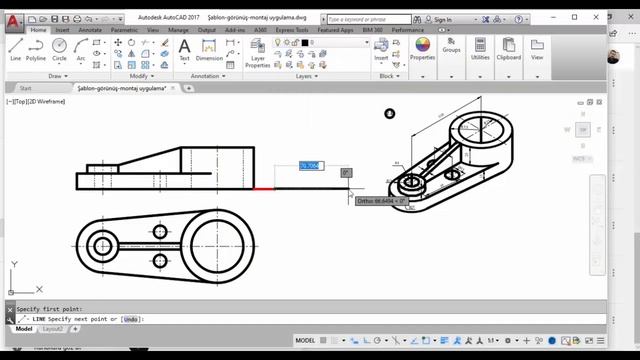Expand the Modify panel
This screenshot has width=640, height=360.
pos(142,76)
